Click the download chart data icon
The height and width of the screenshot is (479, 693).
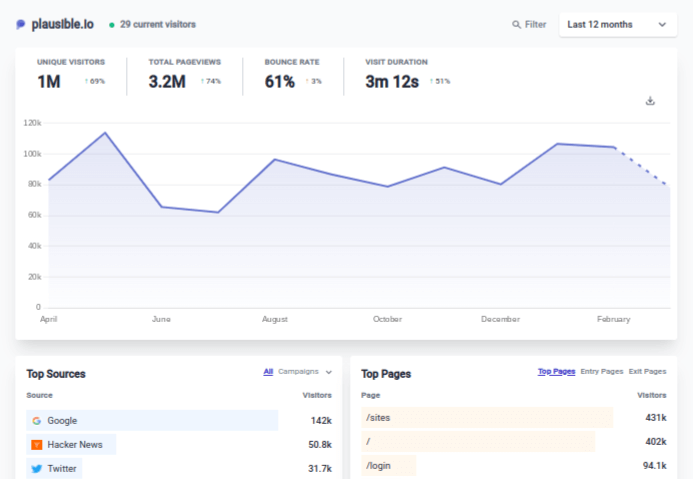click(650, 101)
